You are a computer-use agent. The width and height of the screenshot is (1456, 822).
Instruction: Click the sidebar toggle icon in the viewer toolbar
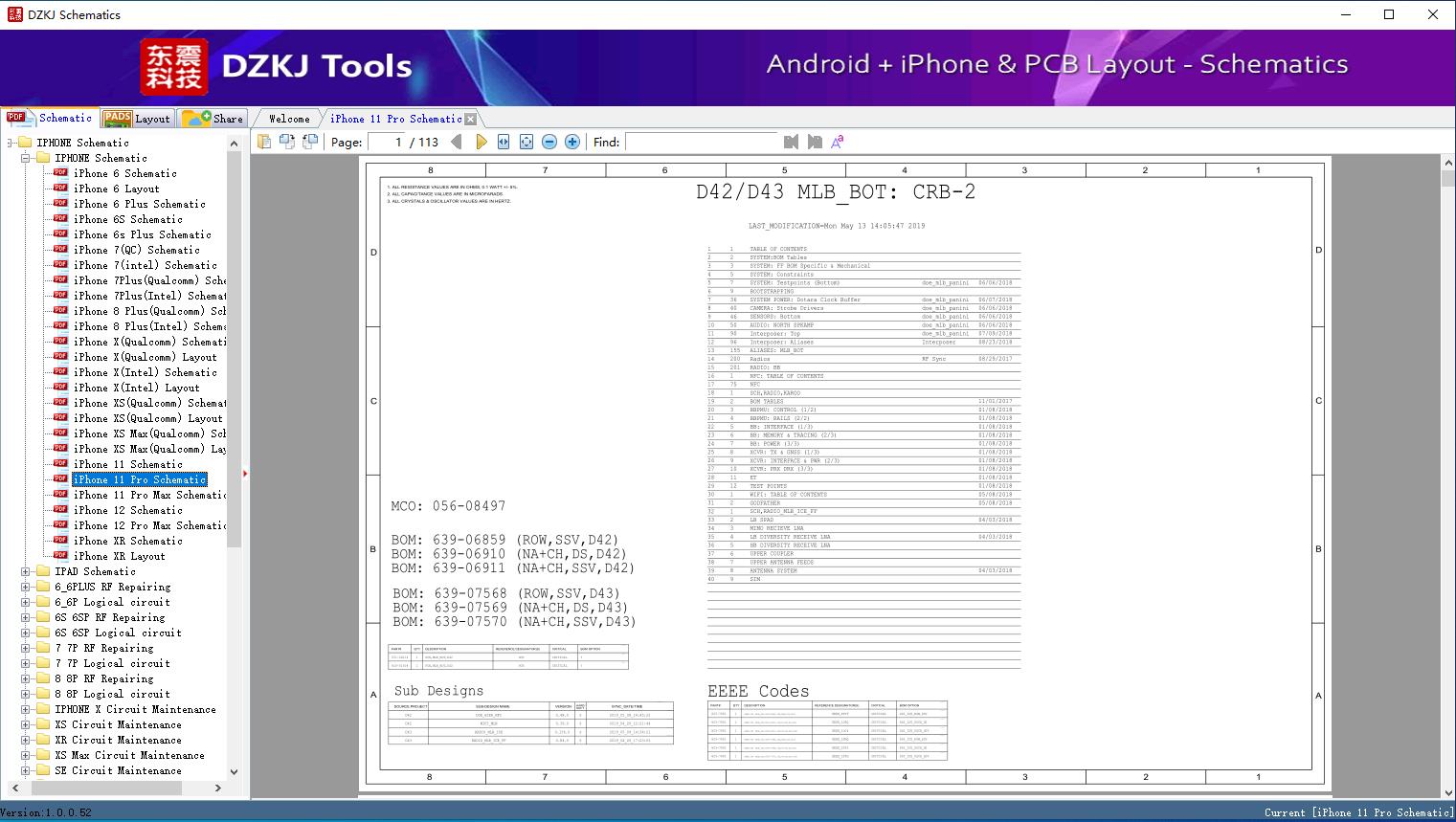tap(264, 142)
